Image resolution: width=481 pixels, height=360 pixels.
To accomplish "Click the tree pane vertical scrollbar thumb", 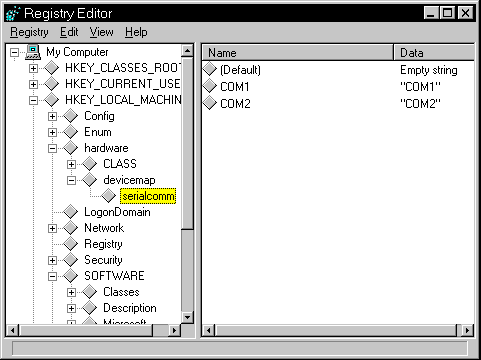I will click(x=188, y=143).
